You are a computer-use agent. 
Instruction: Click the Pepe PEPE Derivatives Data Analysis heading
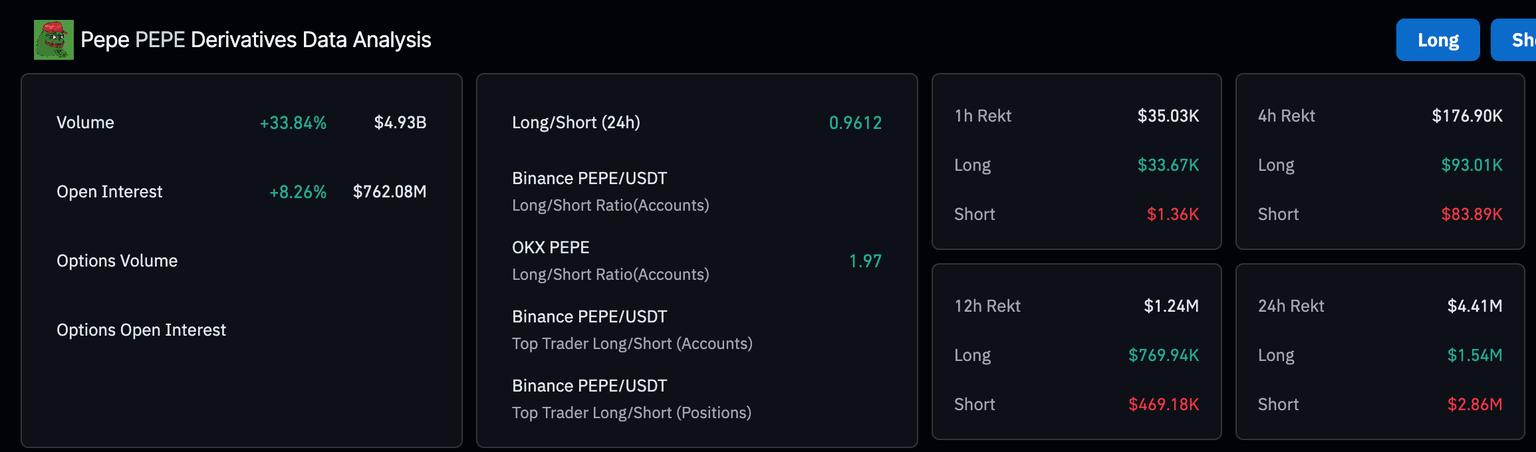[x=256, y=40]
